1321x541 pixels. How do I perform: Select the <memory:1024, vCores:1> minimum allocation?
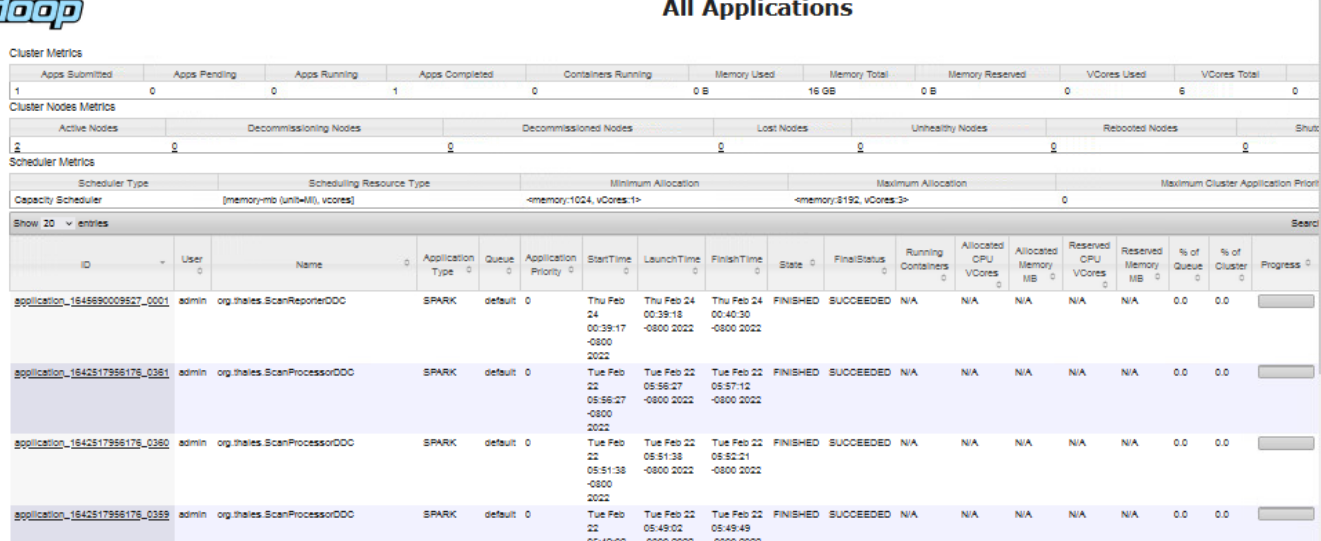point(584,200)
